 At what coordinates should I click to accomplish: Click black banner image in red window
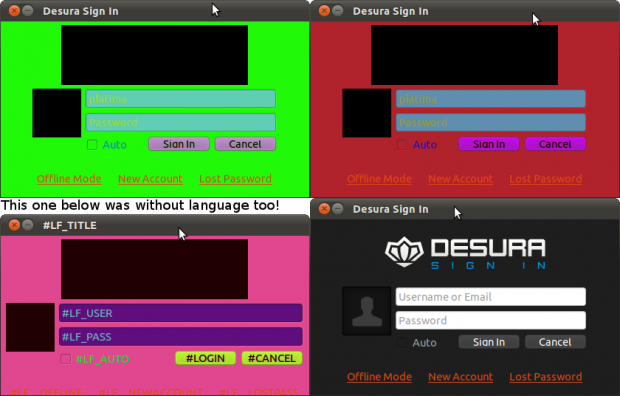pyautogui.click(x=464, y=55)
